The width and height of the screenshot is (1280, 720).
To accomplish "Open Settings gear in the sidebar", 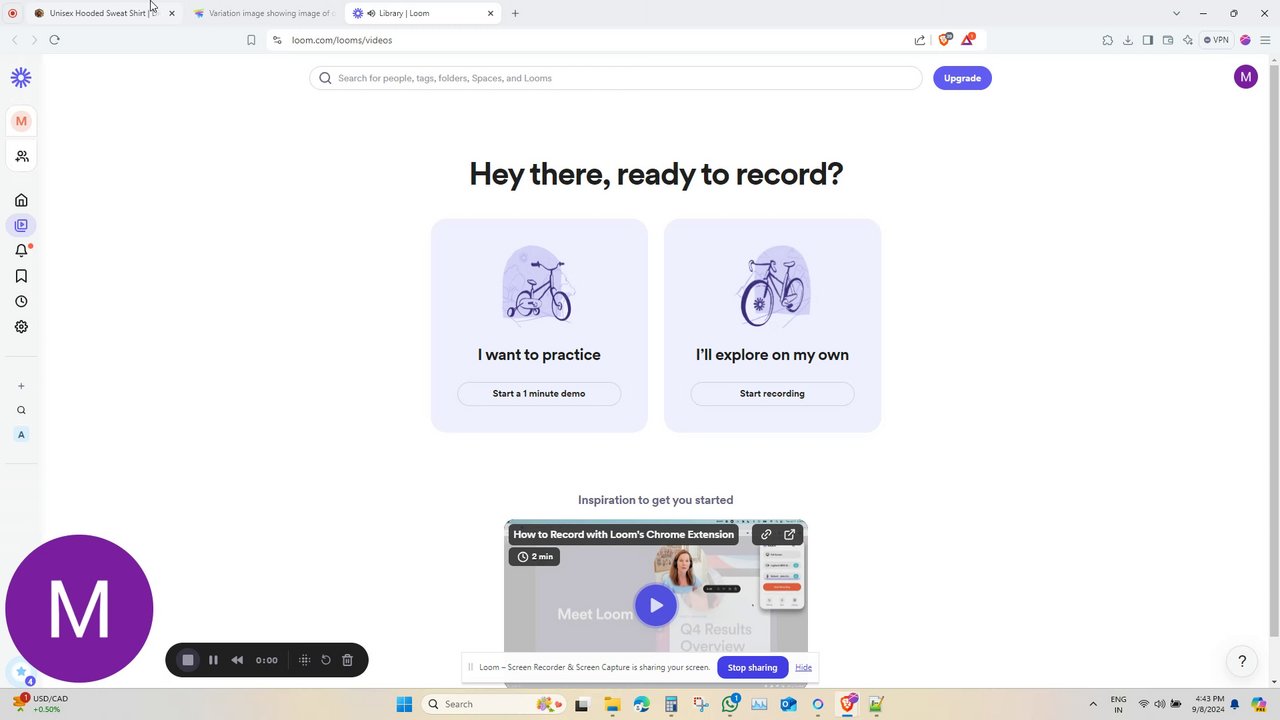I will [21, 327].
